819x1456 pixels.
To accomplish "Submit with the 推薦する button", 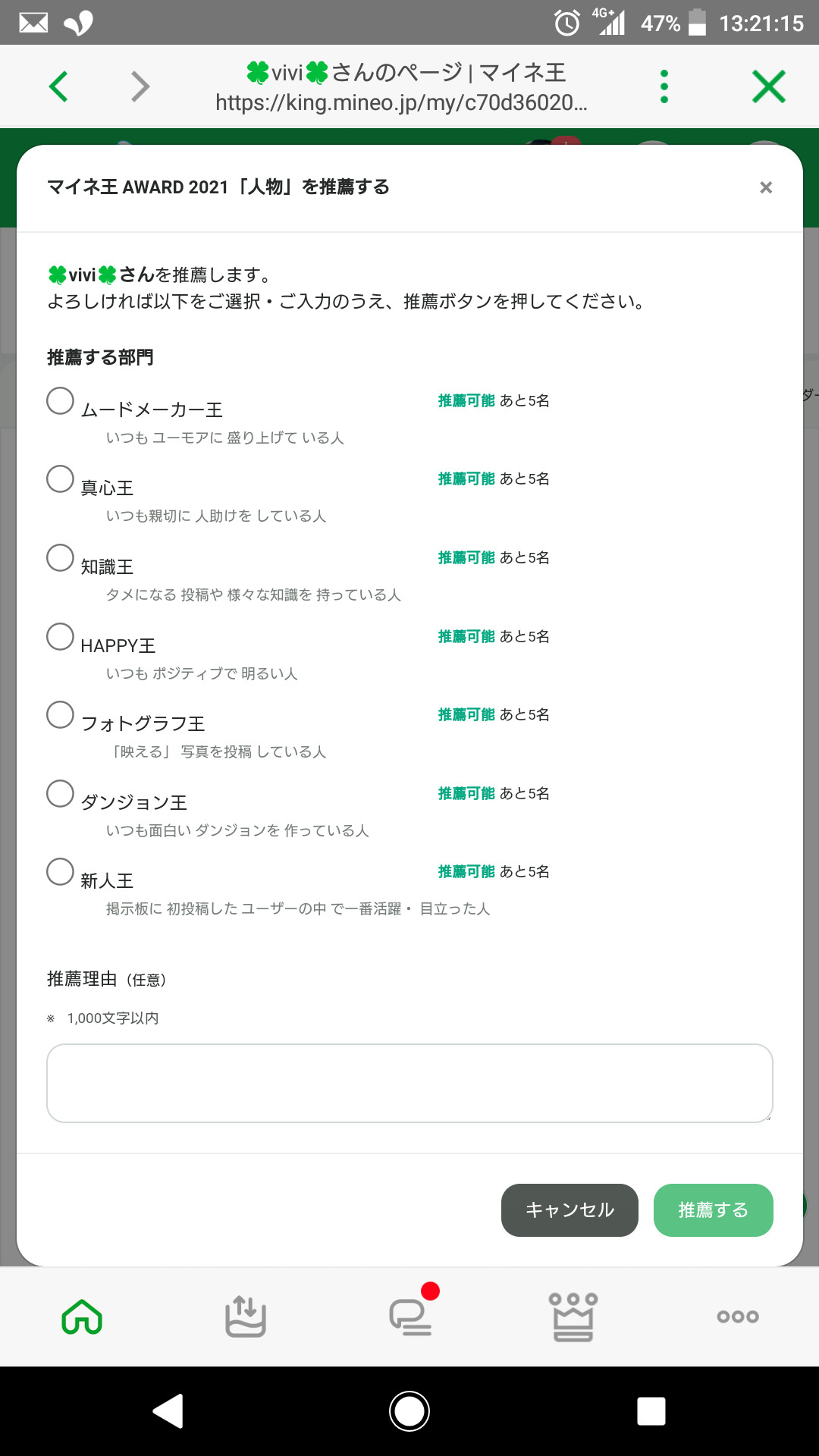I will click(x=713, y=1210).
